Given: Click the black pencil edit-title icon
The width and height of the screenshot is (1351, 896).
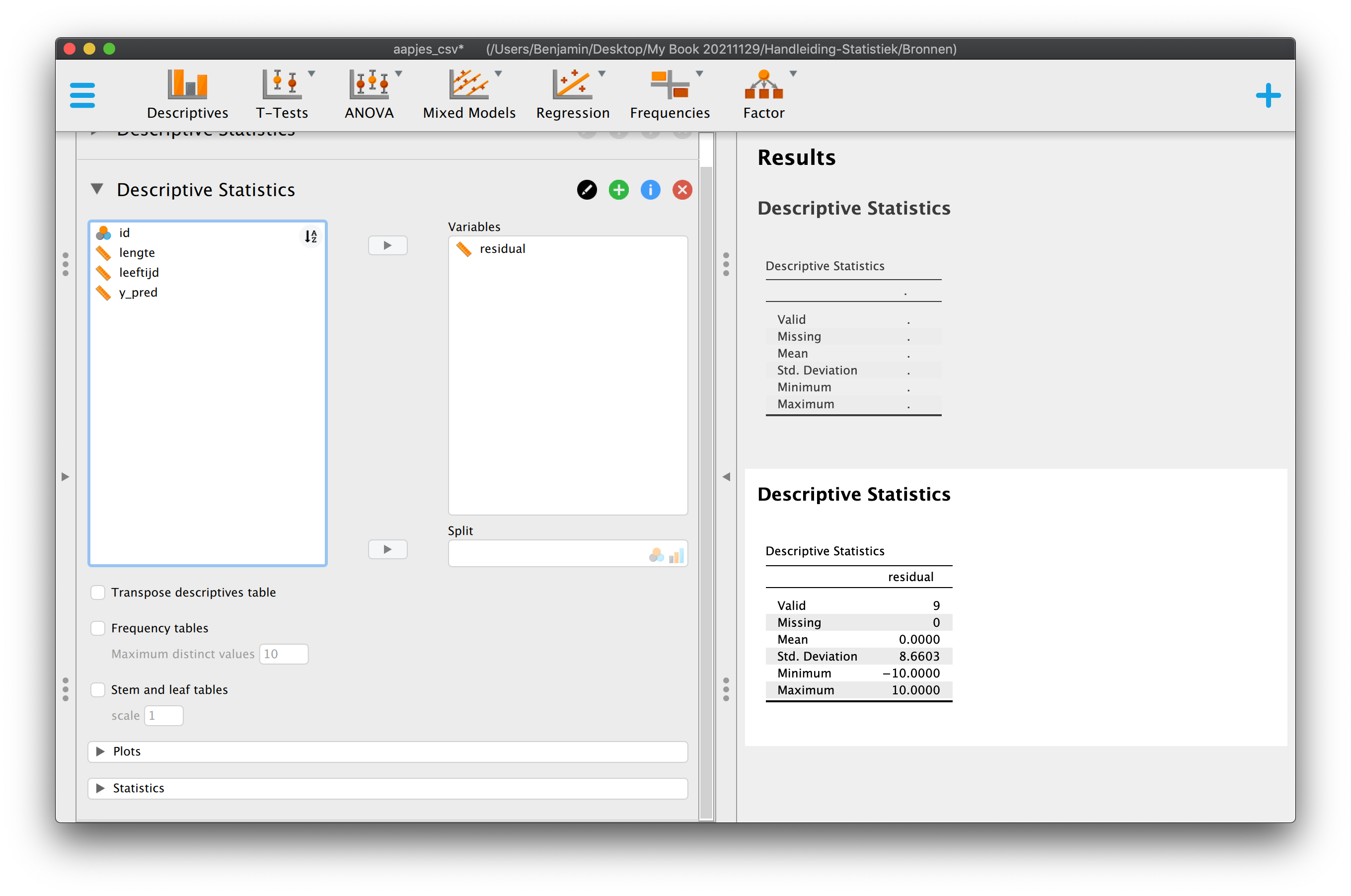Looking at the screenshot, I should pos(587,190).
